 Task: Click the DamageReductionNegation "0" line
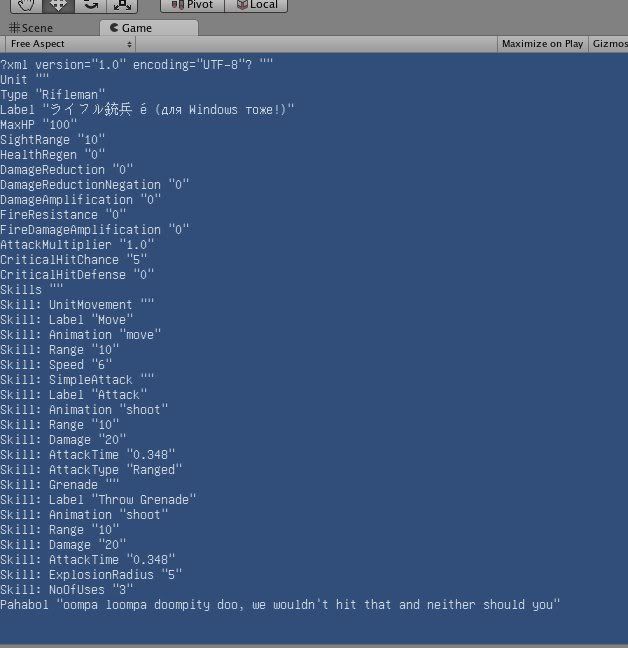click(x=95, y=185)
